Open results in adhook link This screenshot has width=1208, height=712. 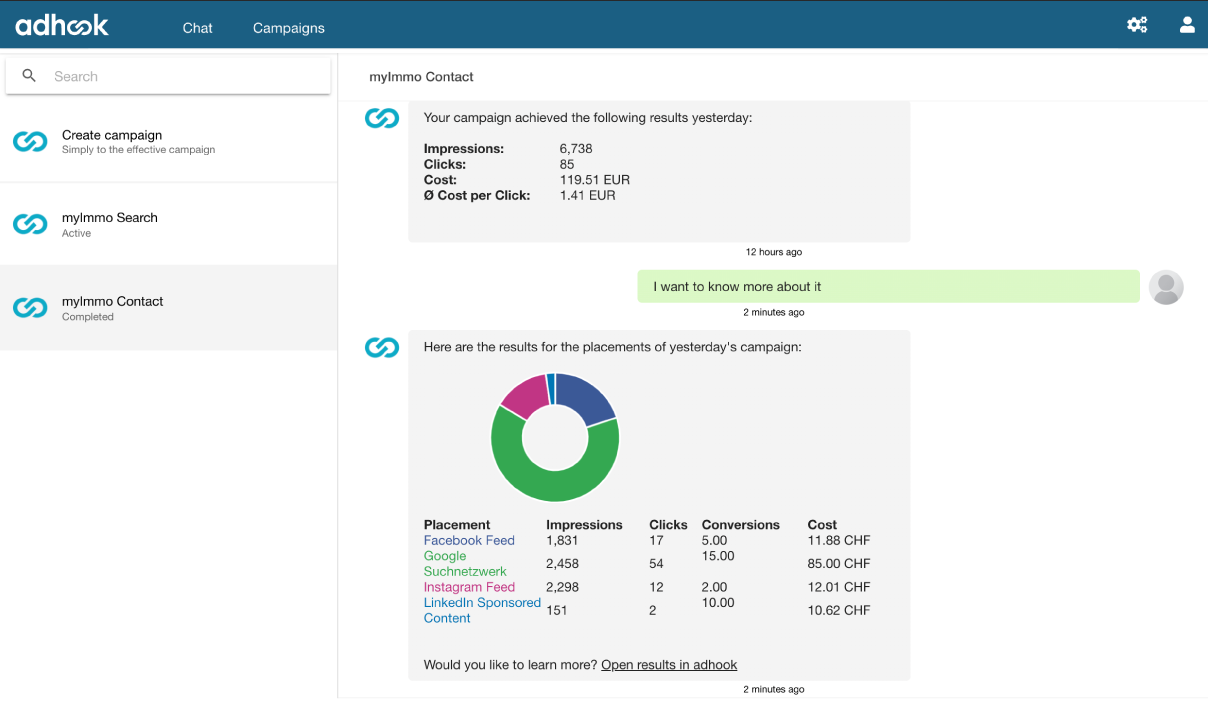[x=669, y=664]
